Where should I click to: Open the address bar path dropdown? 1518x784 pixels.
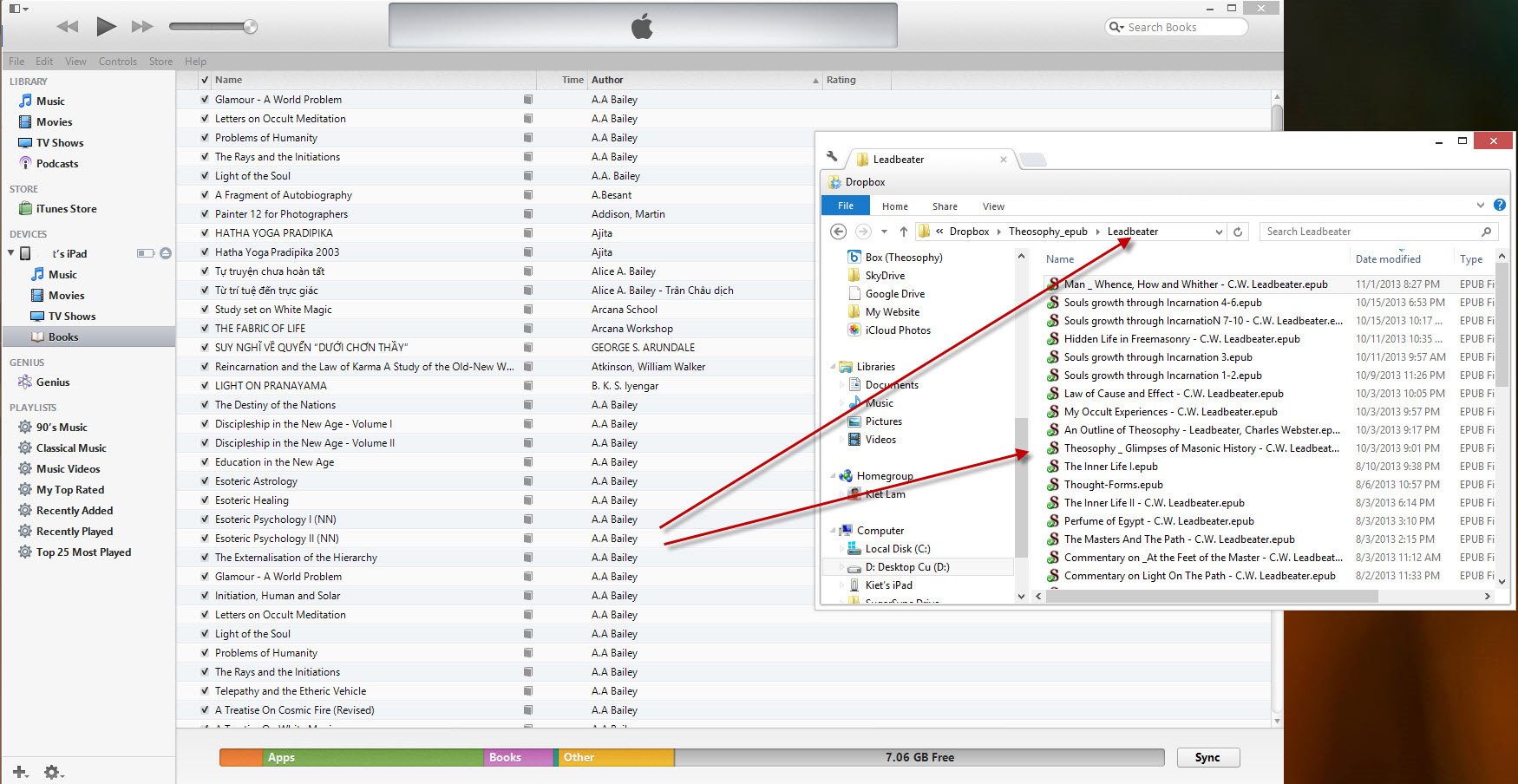tap(1219, 232)
